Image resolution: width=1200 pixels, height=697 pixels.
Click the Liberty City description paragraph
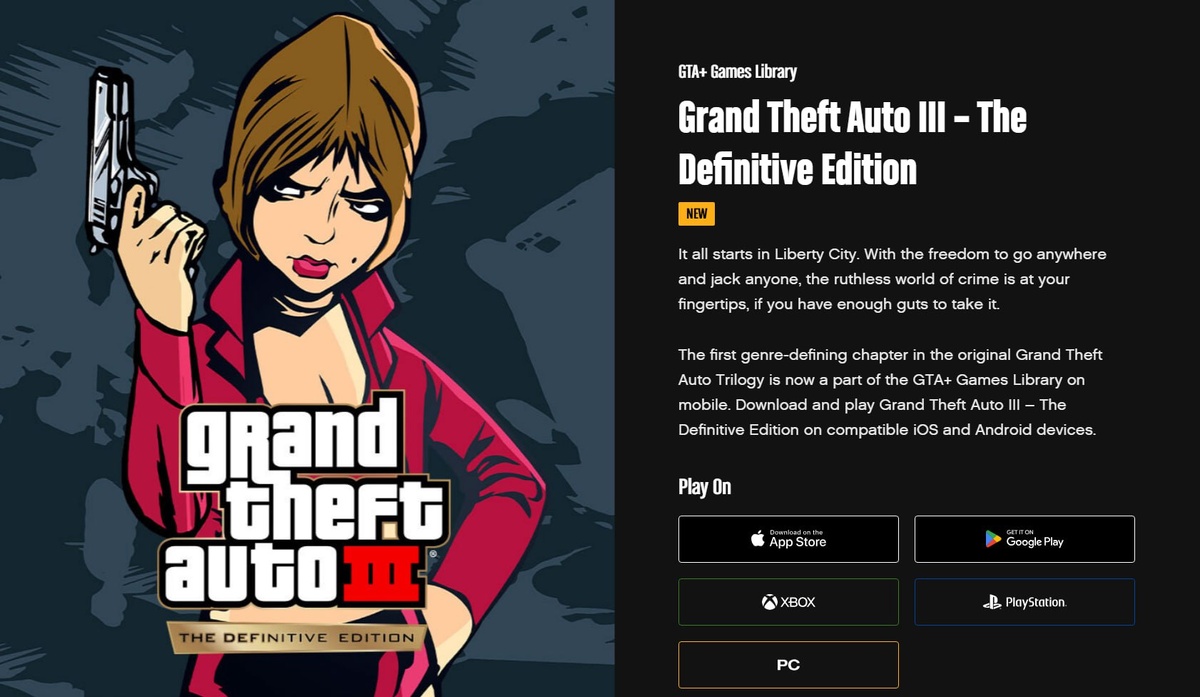coord(892,279)
